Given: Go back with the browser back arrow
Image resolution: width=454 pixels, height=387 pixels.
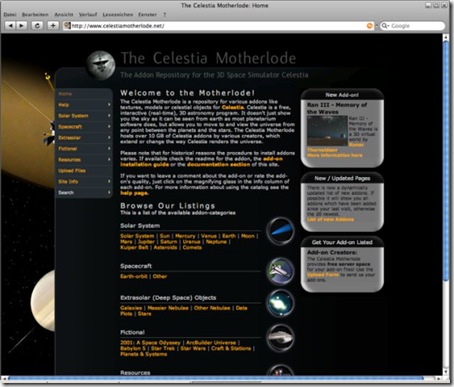Looking at the screenshot, I should pos(11,26).
